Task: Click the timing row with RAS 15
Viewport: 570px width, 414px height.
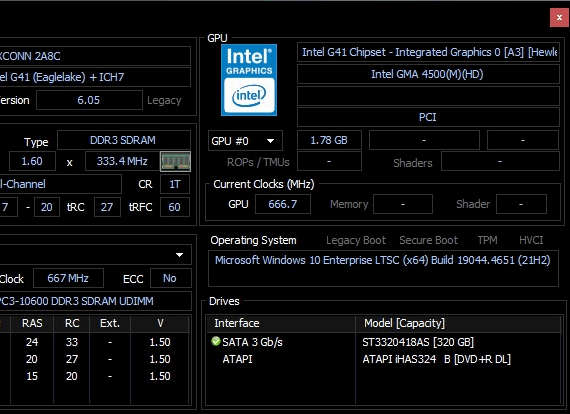Action: (95, 376)
